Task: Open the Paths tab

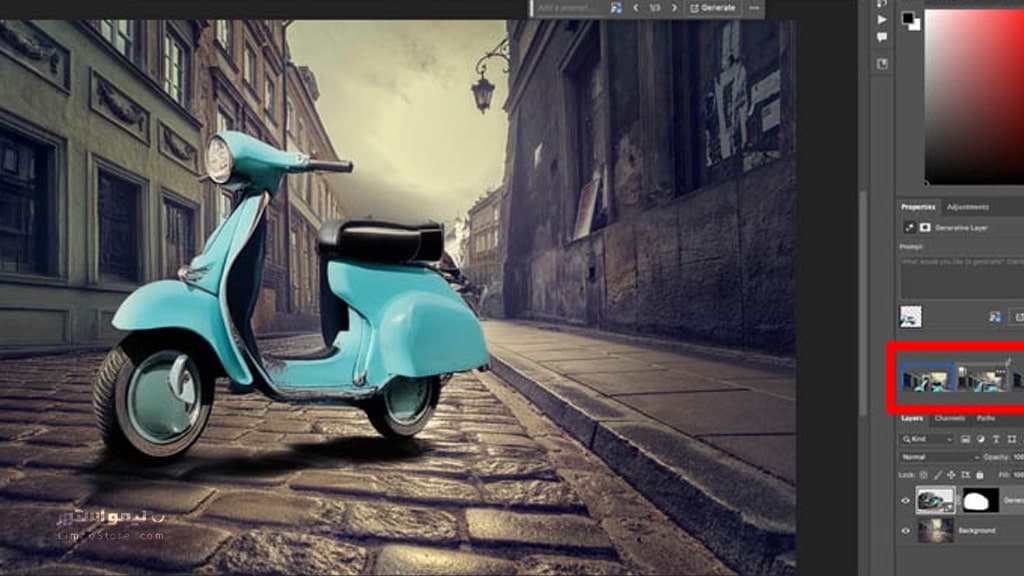Action: point(985,418)
